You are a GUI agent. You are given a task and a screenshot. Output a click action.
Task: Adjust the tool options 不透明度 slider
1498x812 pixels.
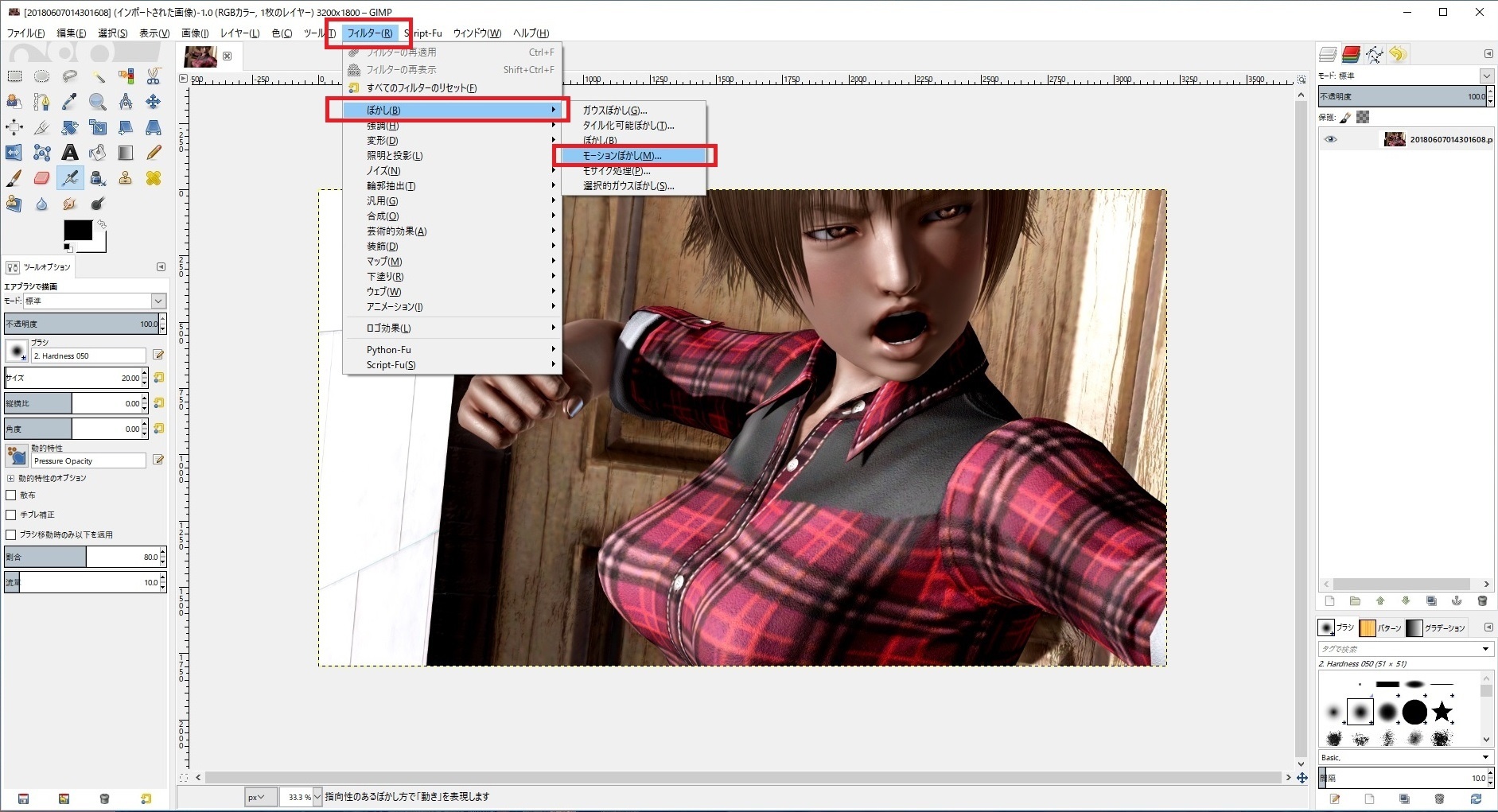tap(82, 324)
